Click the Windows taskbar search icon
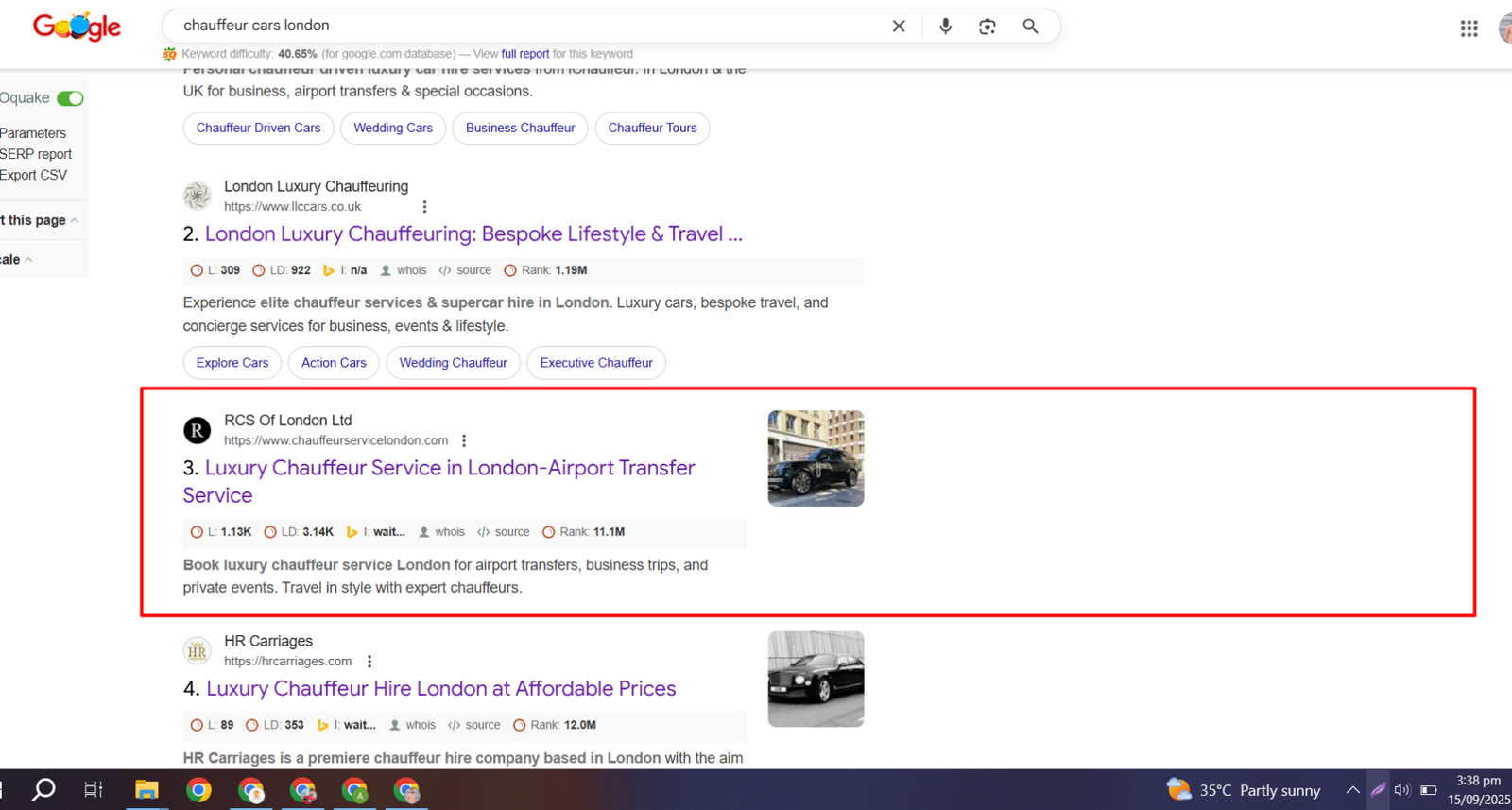The height and width of the screenshot is (810, 1512). coord(43,790)
